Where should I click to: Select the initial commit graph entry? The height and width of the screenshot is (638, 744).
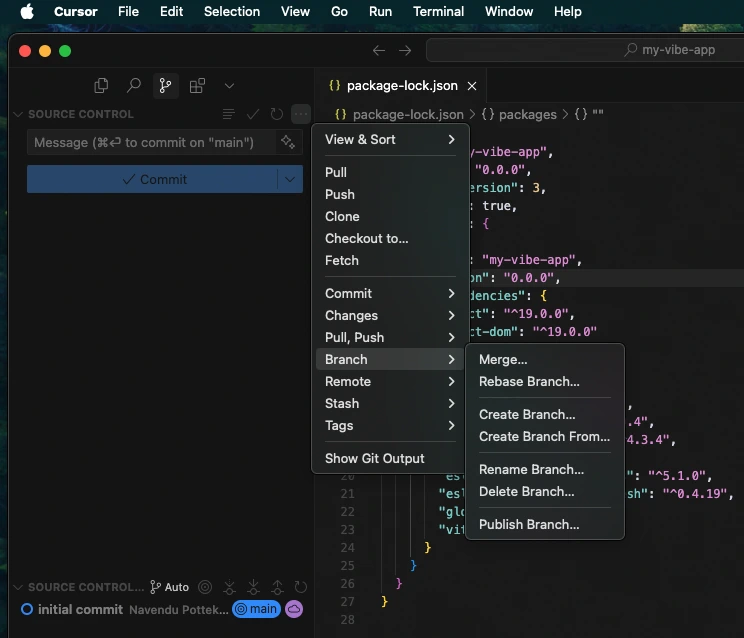(161, 609)
